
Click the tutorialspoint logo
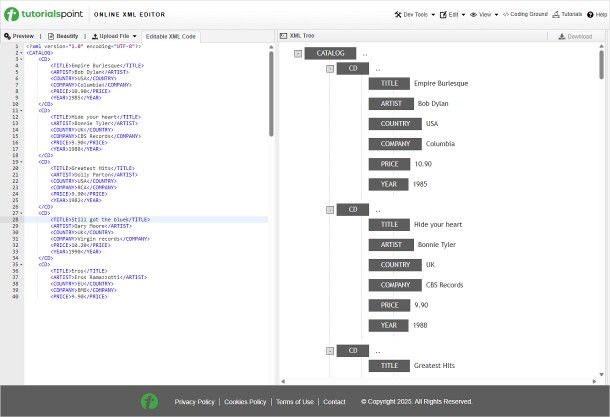click(x=44, y=14)
